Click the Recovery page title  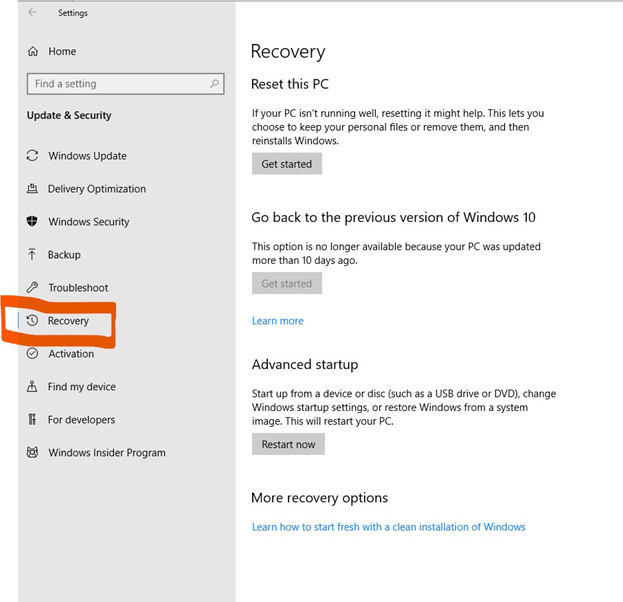click(288, 52)
